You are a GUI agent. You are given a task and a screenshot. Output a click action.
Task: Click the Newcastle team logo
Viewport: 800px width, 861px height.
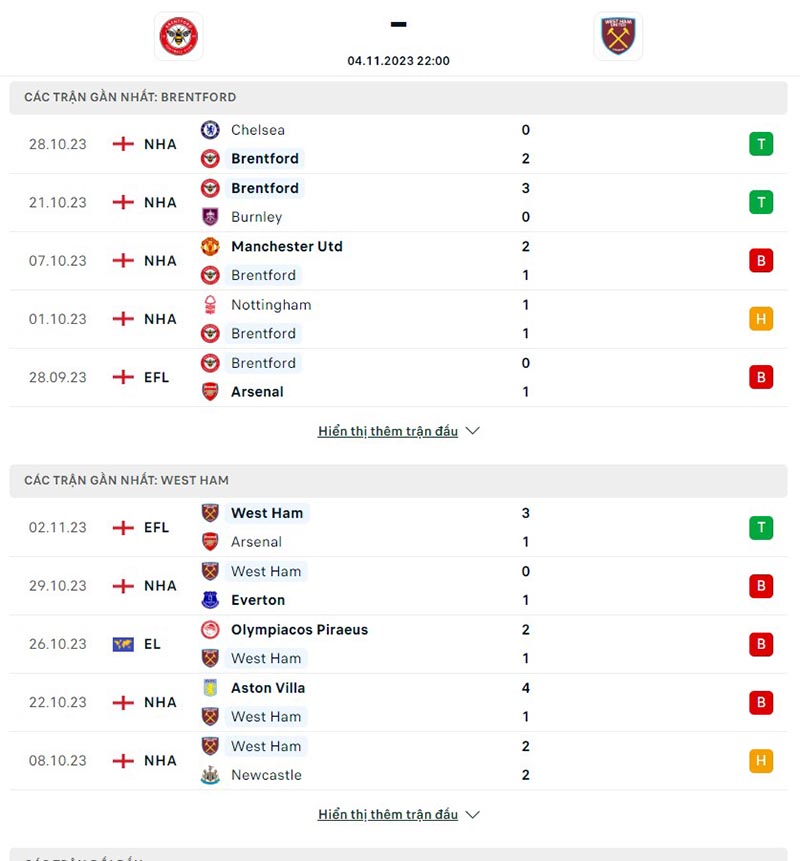[x=210, y=775]
